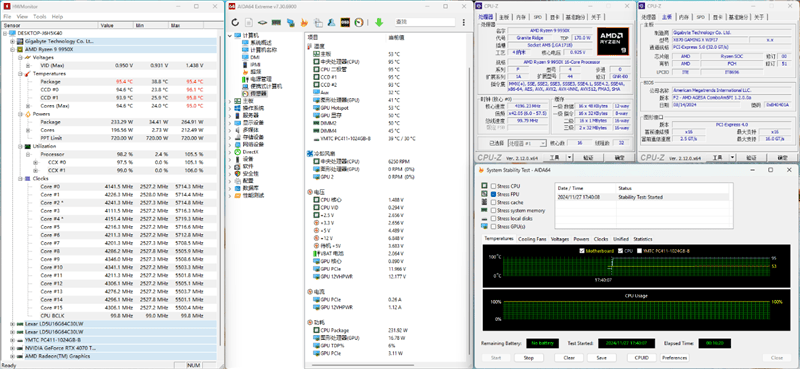Click the 超频 flame icon in AIDA64 tree
The width and height of the screenshot is (800, 369).
click(x=245, y=72)
